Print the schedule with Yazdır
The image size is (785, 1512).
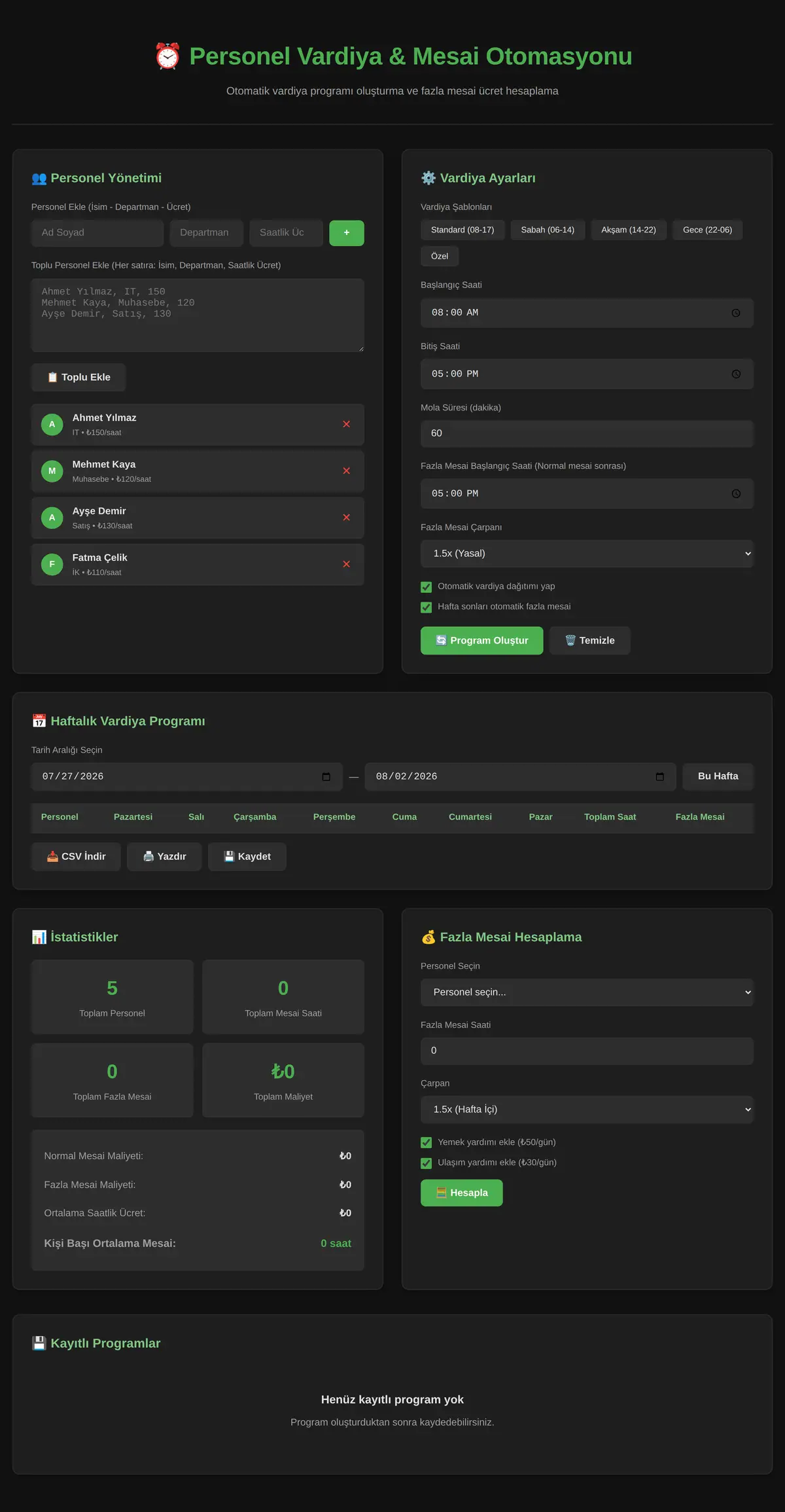click(164, 857)
